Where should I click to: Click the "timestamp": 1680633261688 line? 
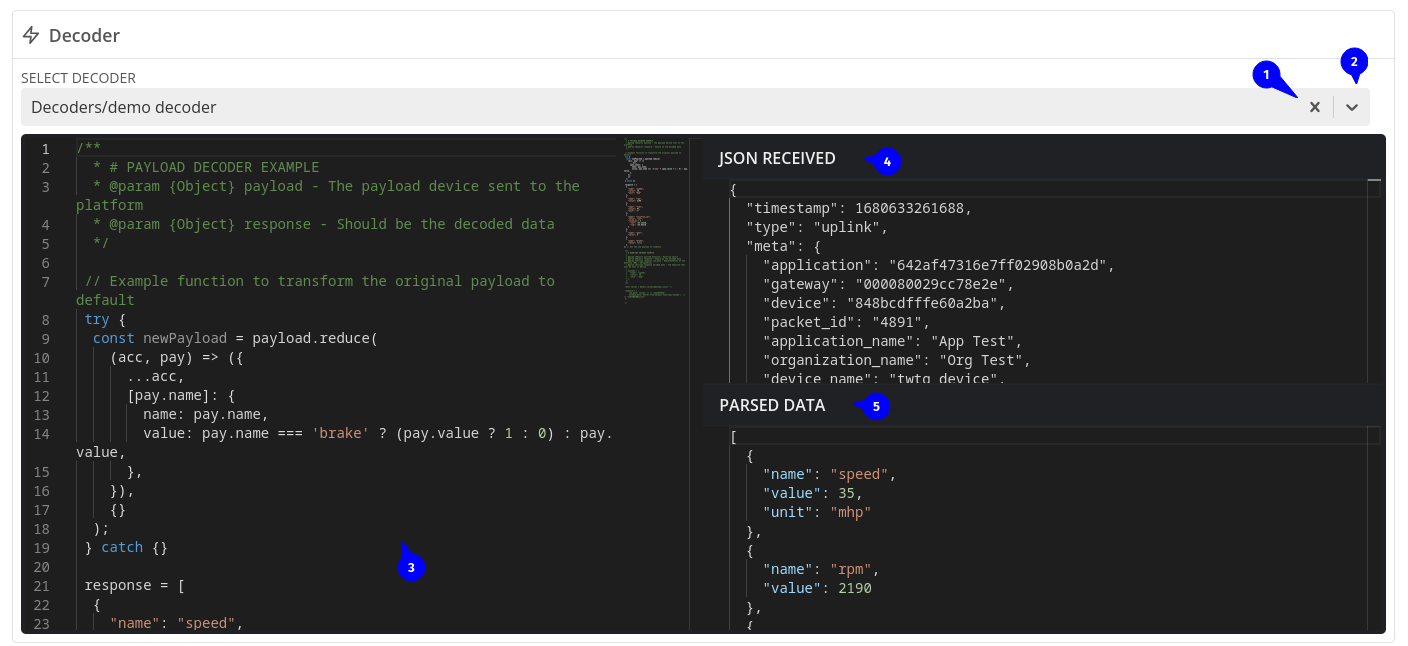tap(859, 208)
